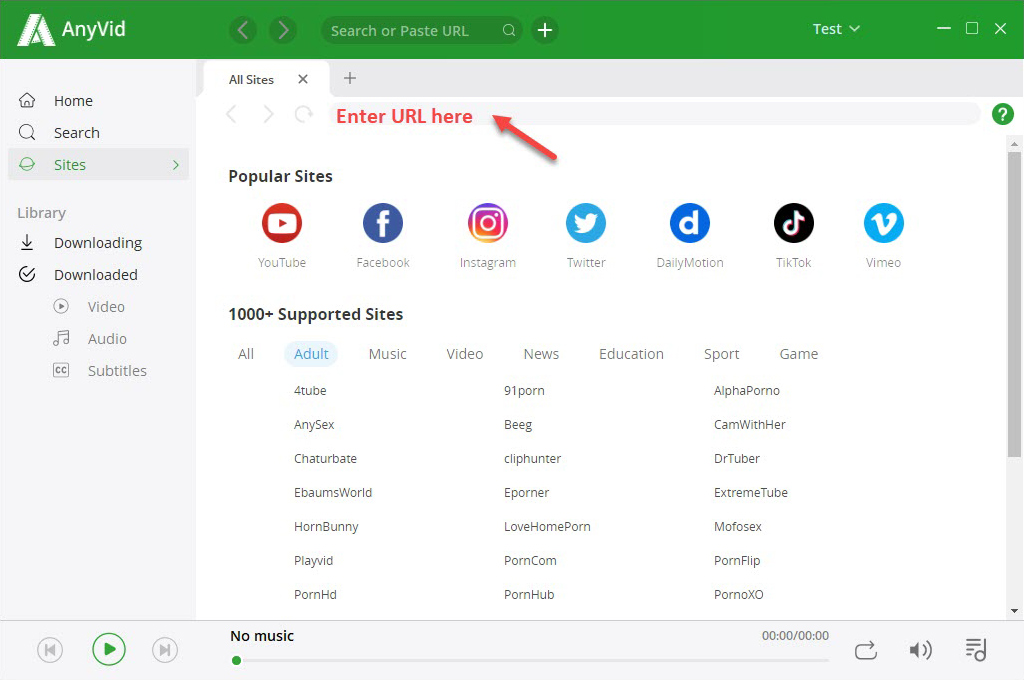
Task: Select Sites in the sidebar
Action: click(x=98, y=165)
